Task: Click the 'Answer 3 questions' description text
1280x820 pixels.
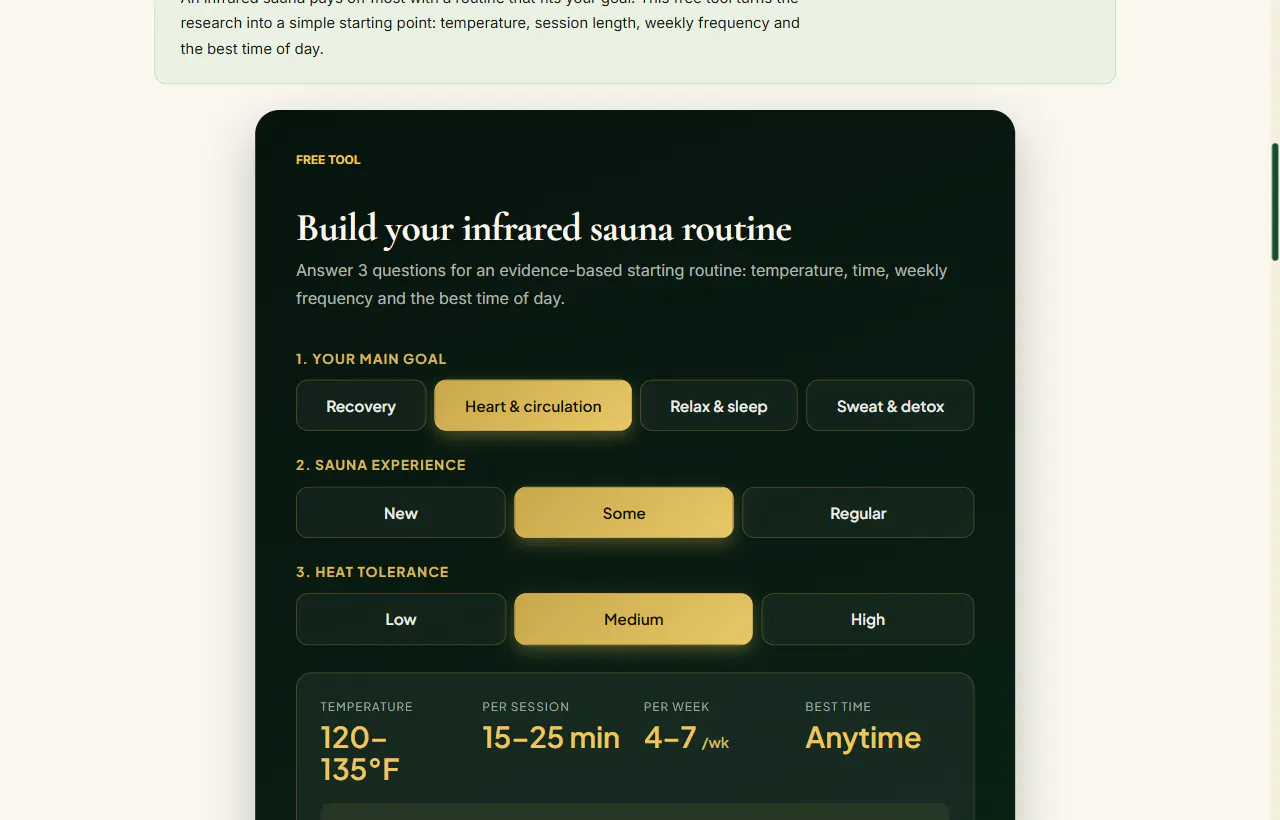Action: click(622, 284)
